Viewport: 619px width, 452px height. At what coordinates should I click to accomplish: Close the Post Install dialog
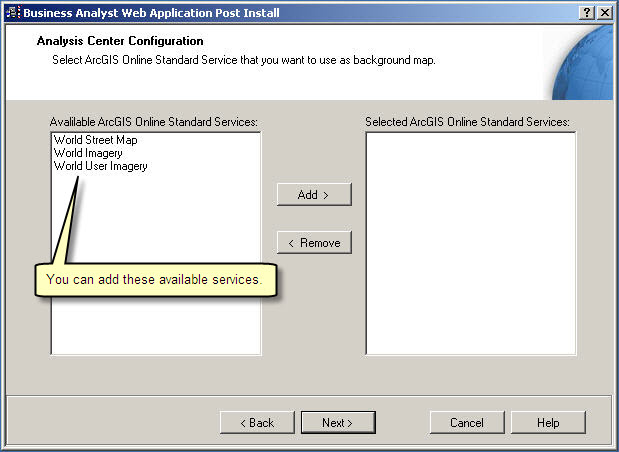604,12
